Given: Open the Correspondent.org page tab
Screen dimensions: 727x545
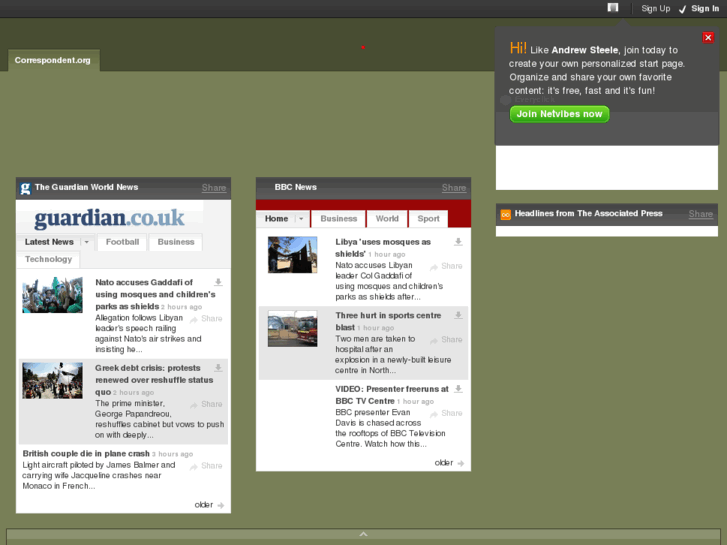Looking at the screenshot, I should click(53, 60).
